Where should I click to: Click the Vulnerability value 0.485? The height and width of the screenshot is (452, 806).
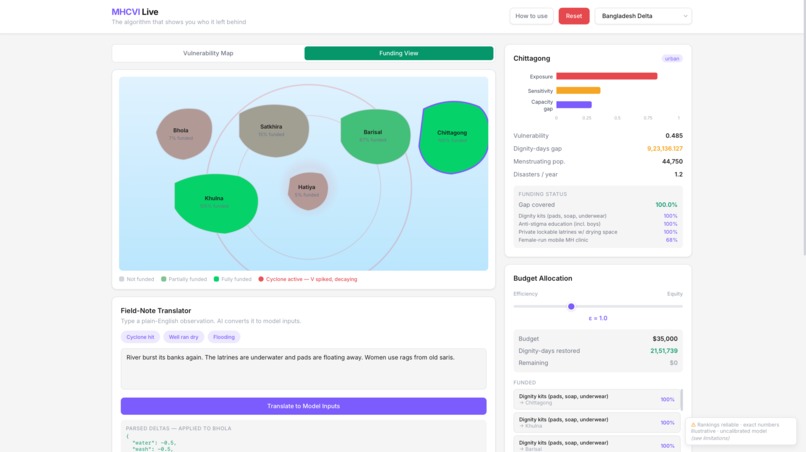[x=674, y=136]
